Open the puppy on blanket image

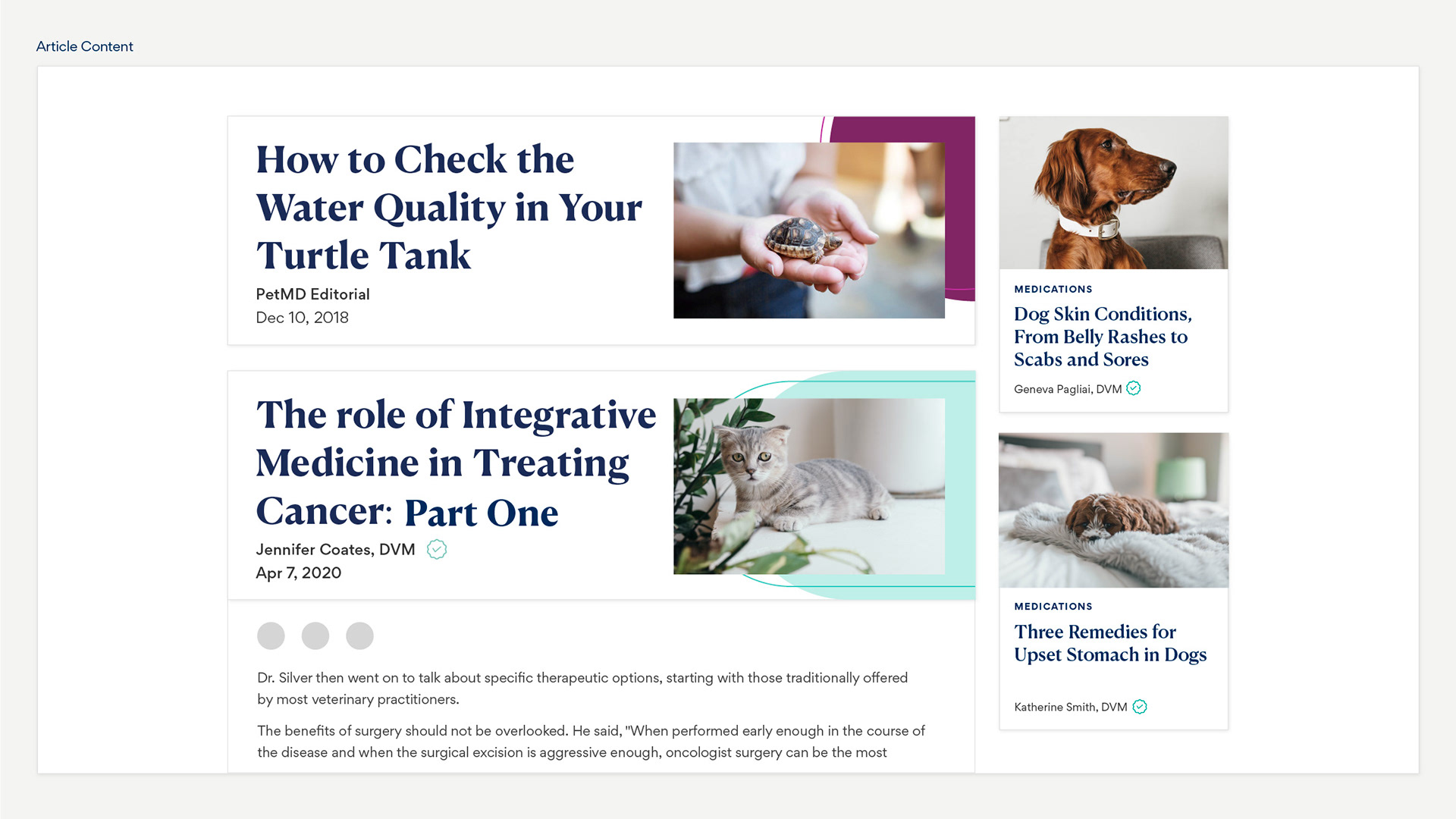[1114, 510]
